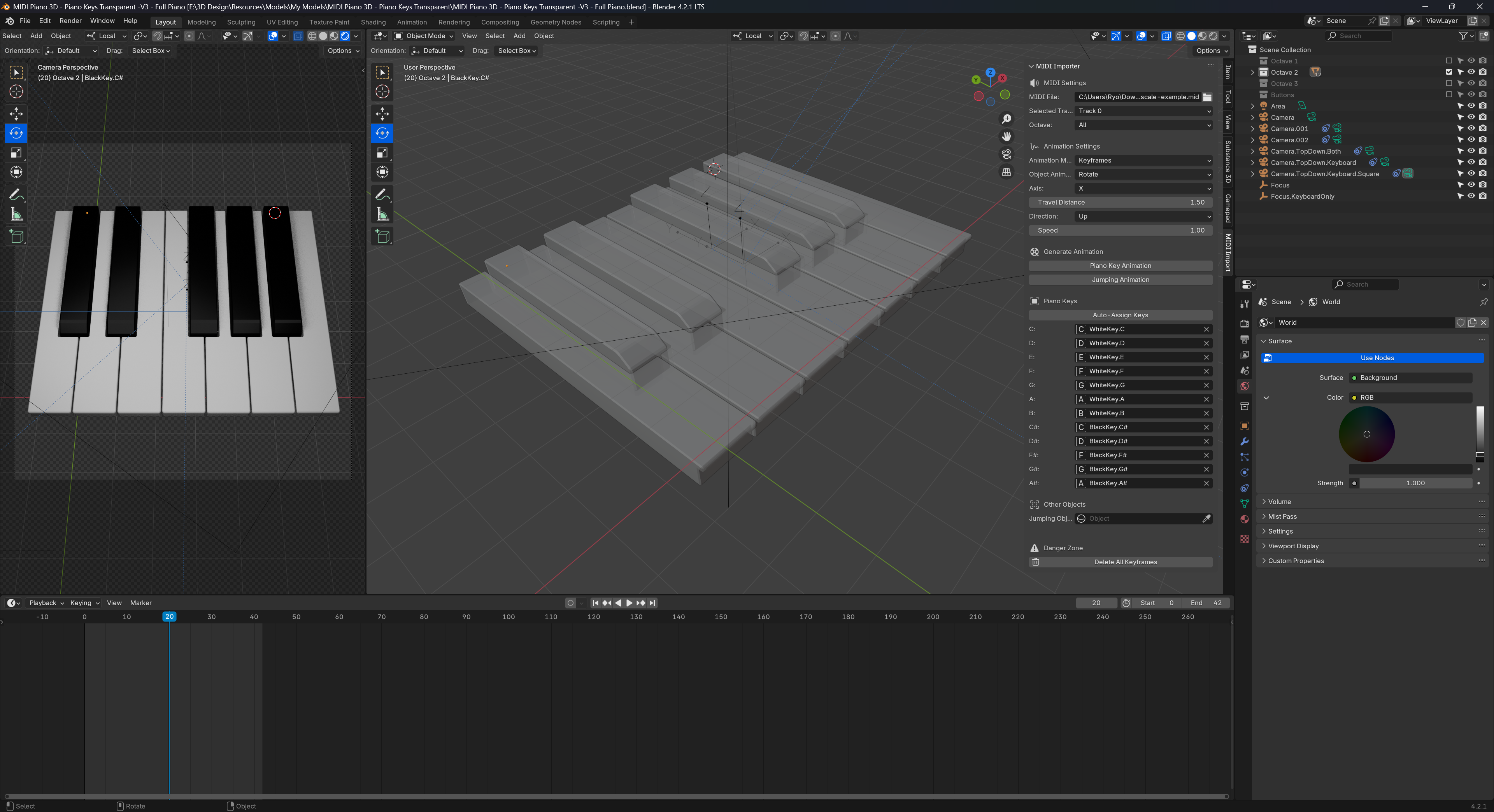1494x812 pixels.
Task: Click the Auto-Assign Keys button
Action: click(1120, 315)
